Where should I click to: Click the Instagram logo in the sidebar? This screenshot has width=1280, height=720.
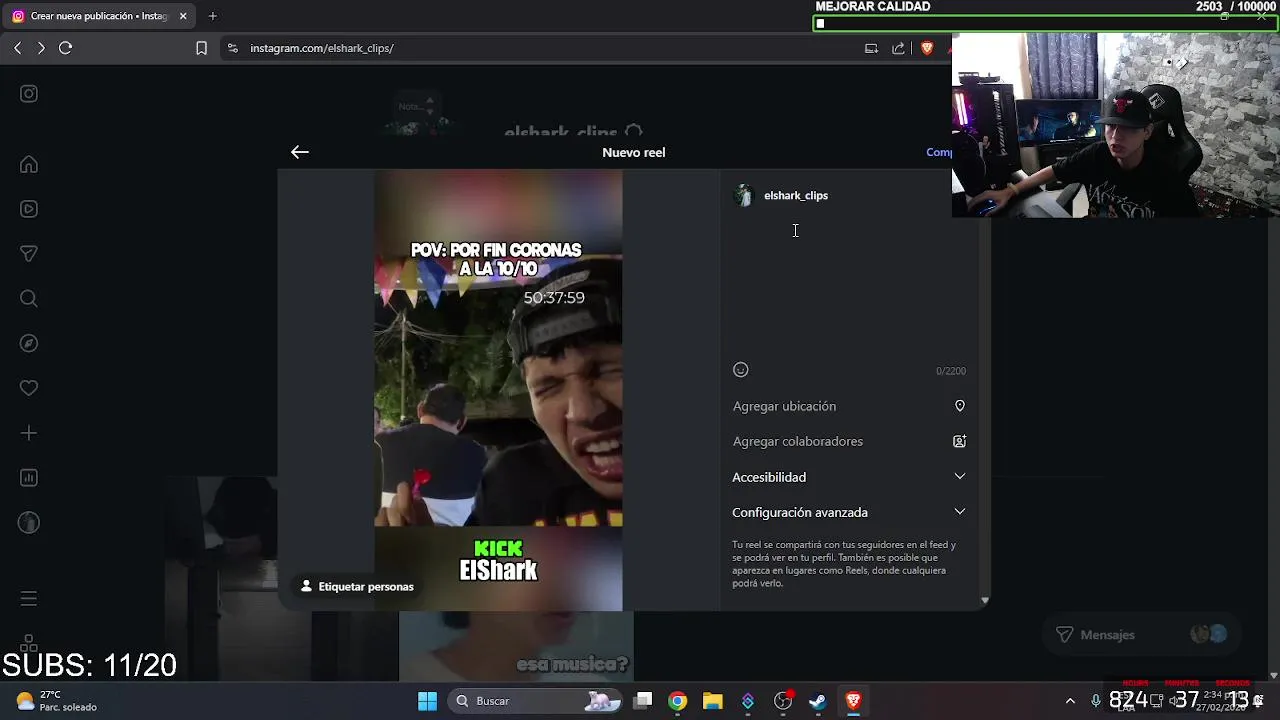pyautogui.click(x=29, y=94)
